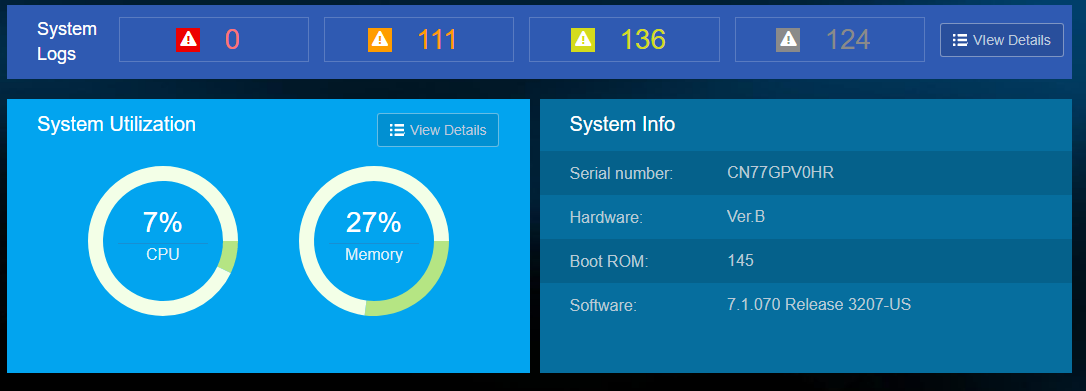Click the red 0 log count
This screenshot has width=1086, height=391.
[x=232, y=40]
